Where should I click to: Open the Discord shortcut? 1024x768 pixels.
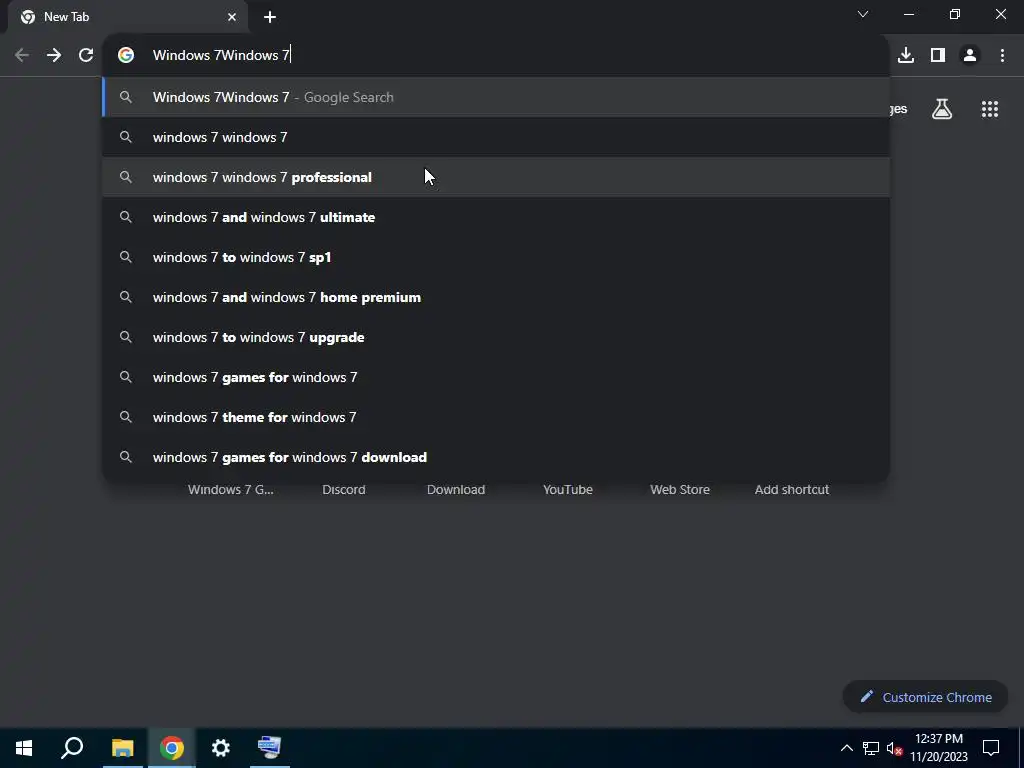pos(344,489)
